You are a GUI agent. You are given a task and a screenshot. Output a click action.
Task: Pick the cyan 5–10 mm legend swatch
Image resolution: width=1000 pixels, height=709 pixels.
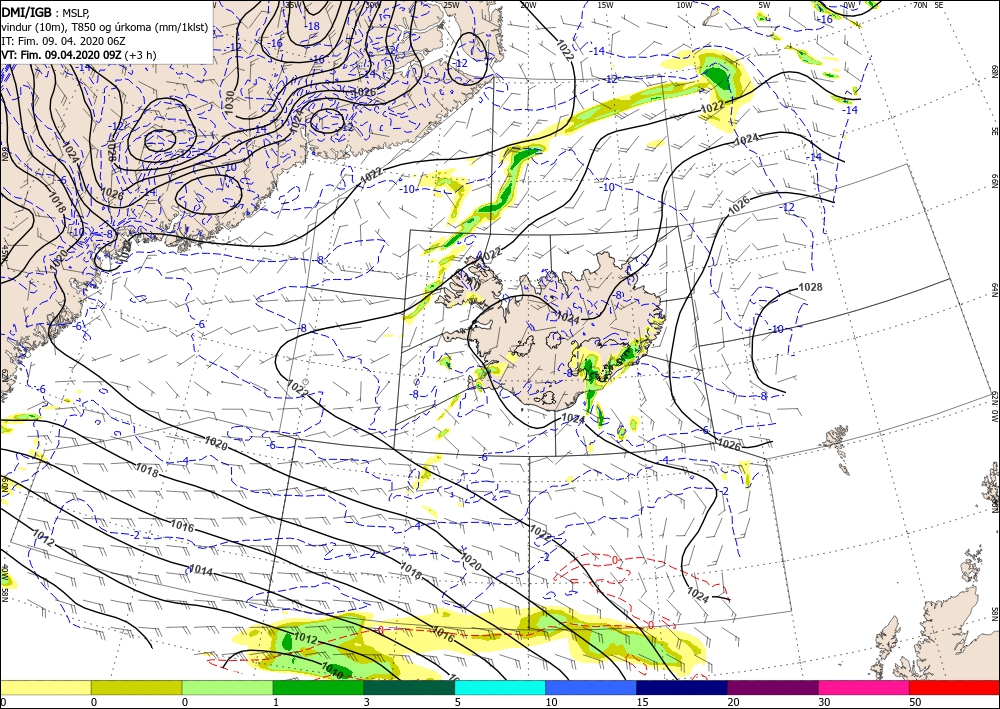click(500, 687)
